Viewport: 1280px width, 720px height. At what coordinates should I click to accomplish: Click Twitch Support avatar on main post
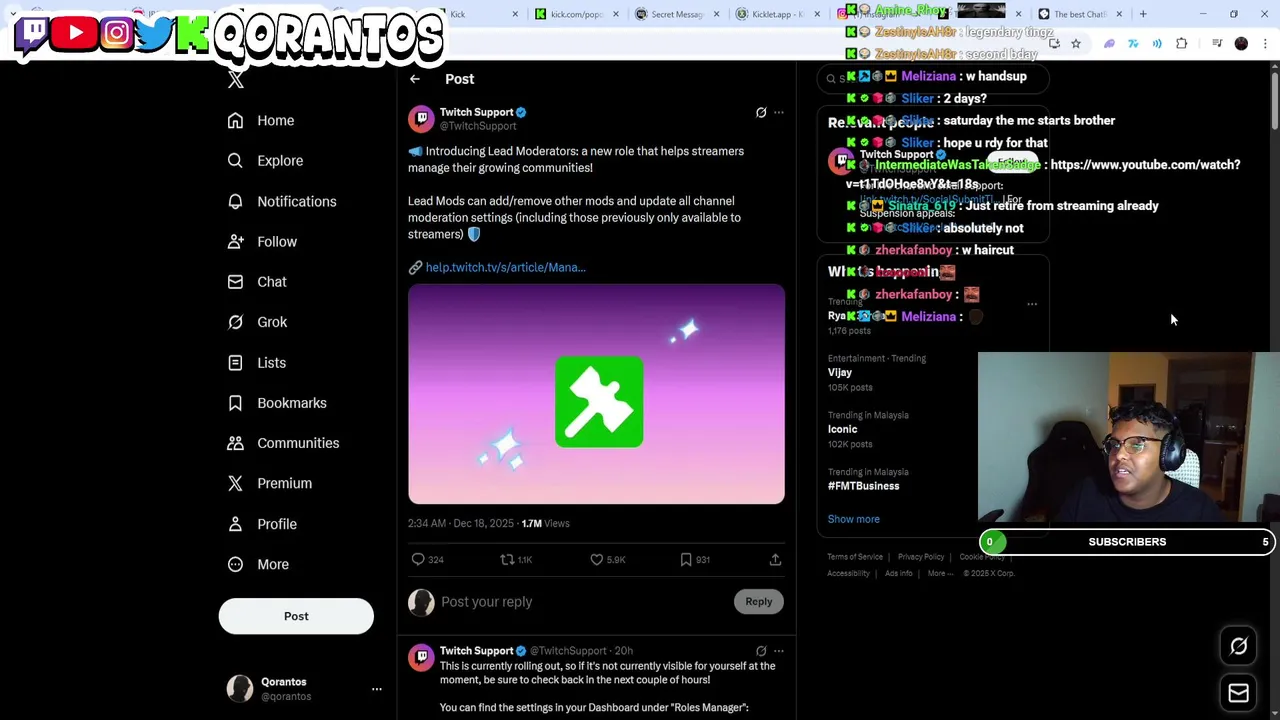click(x=421, y=118)
